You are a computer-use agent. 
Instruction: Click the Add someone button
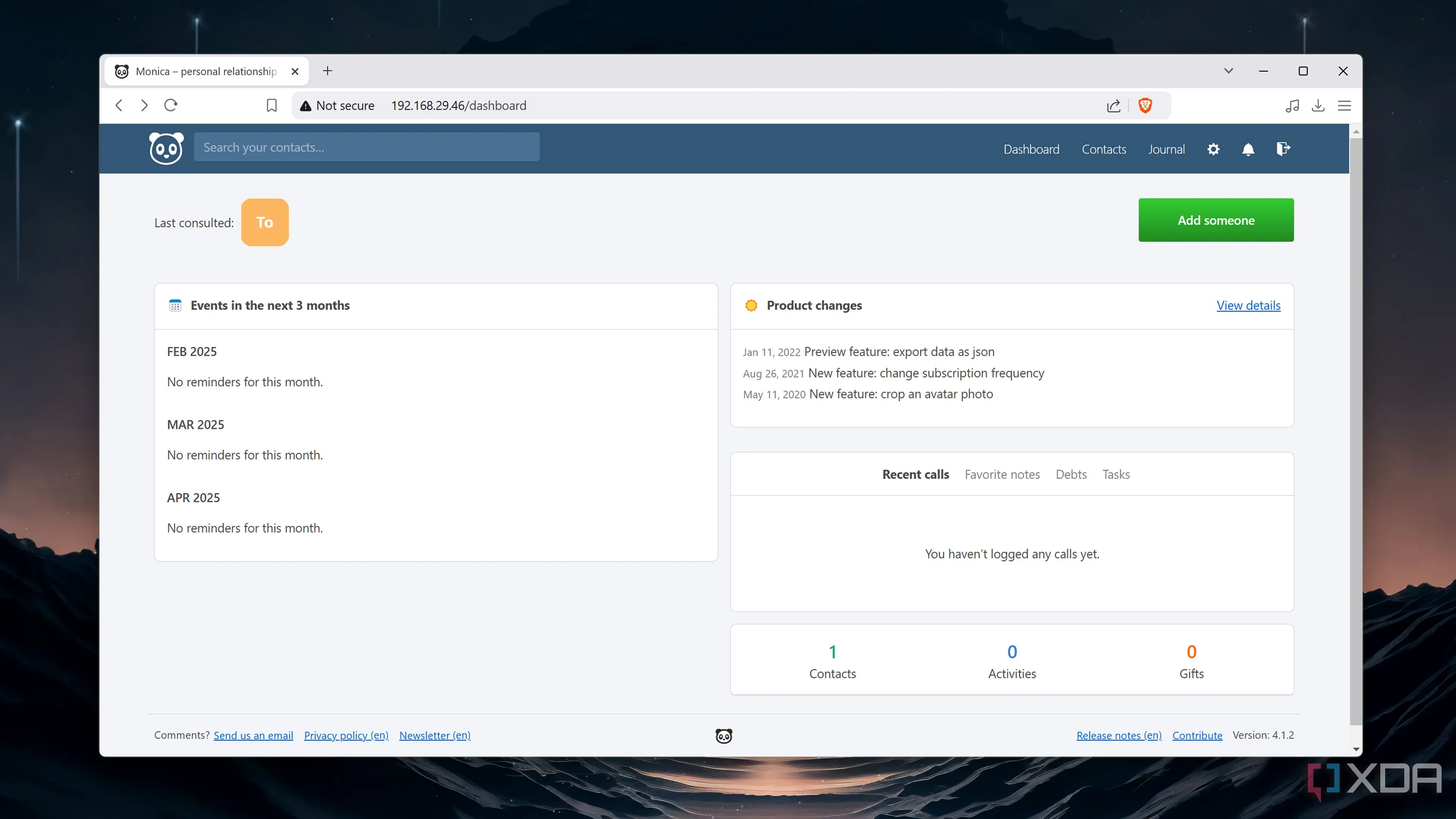pyautogui.click(x=1216, y=220)
